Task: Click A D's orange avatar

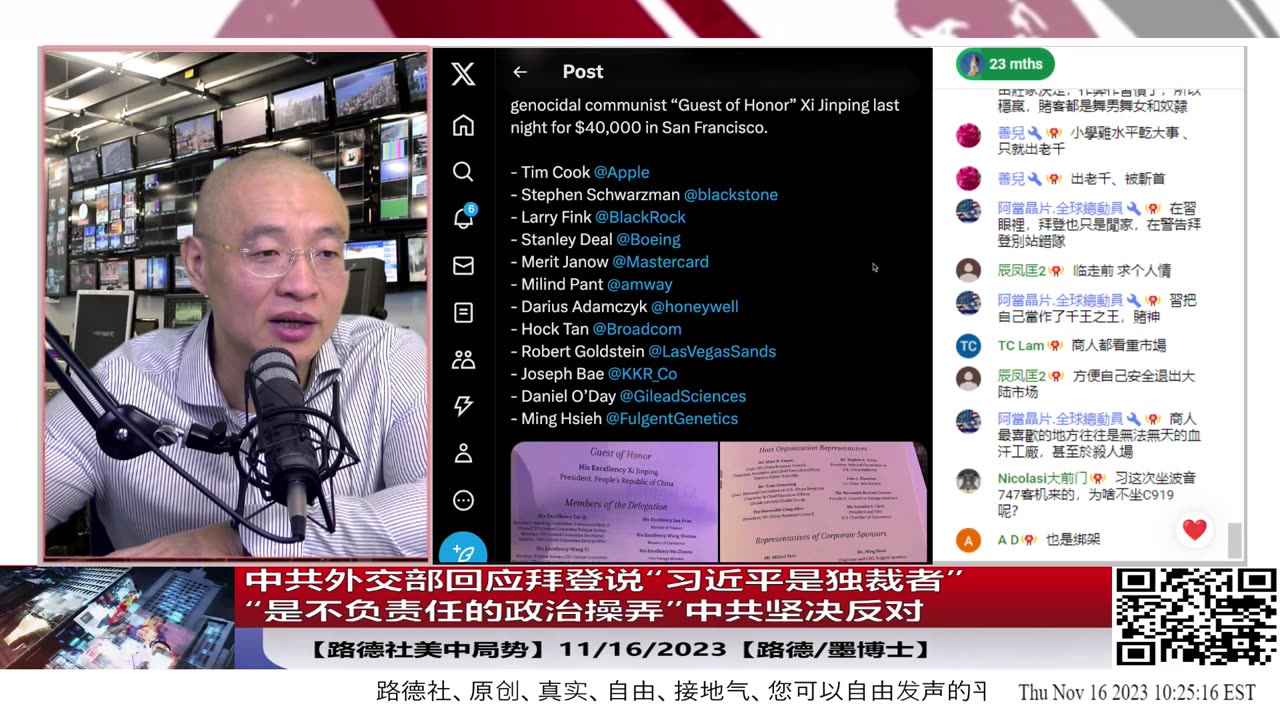Action: (x=968, y=540)
